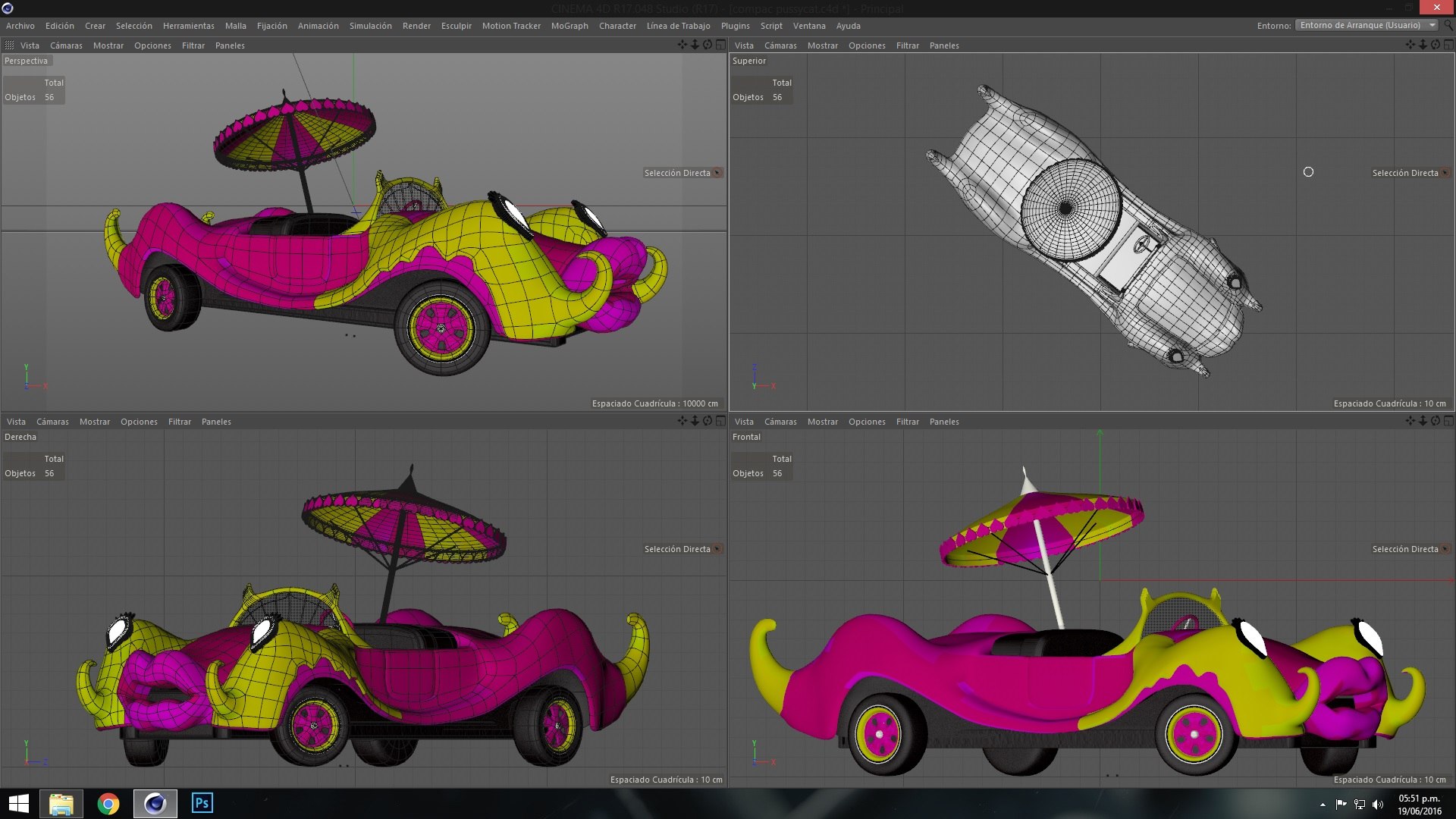Image resolution: width=1456 pixels, height=819 pixels.
Task: Click the zoom camera icon in Frontal viewport
Action: coord(1423,421)
